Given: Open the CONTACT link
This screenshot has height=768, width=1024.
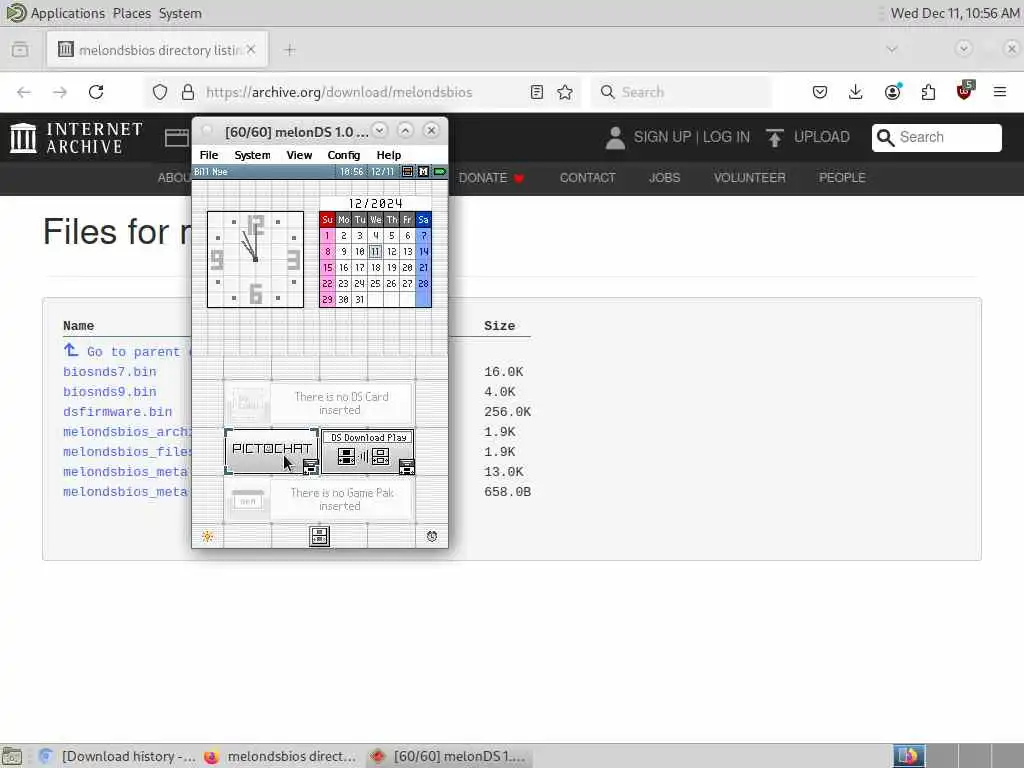Looking at the screenshot, I should pos(587,178).
